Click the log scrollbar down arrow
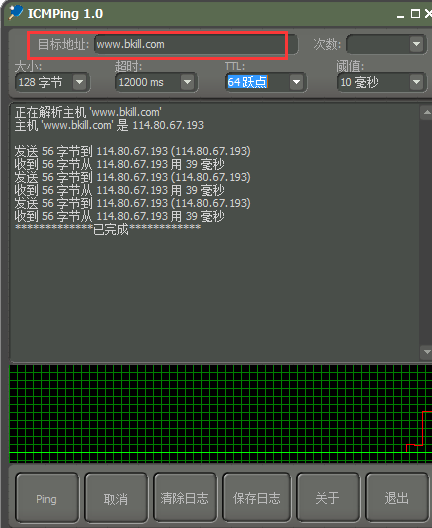 (x=427, y=352)
